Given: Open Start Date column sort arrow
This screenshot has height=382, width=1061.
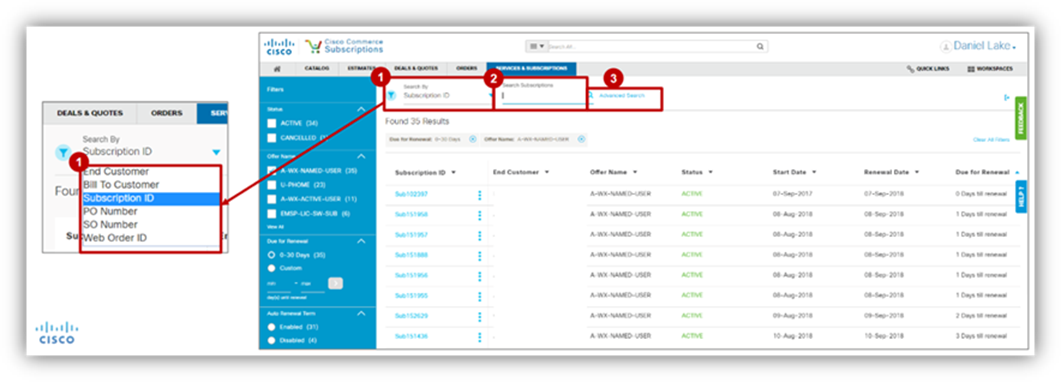Looking at the screenshot, I should click(x=813, y=172).
